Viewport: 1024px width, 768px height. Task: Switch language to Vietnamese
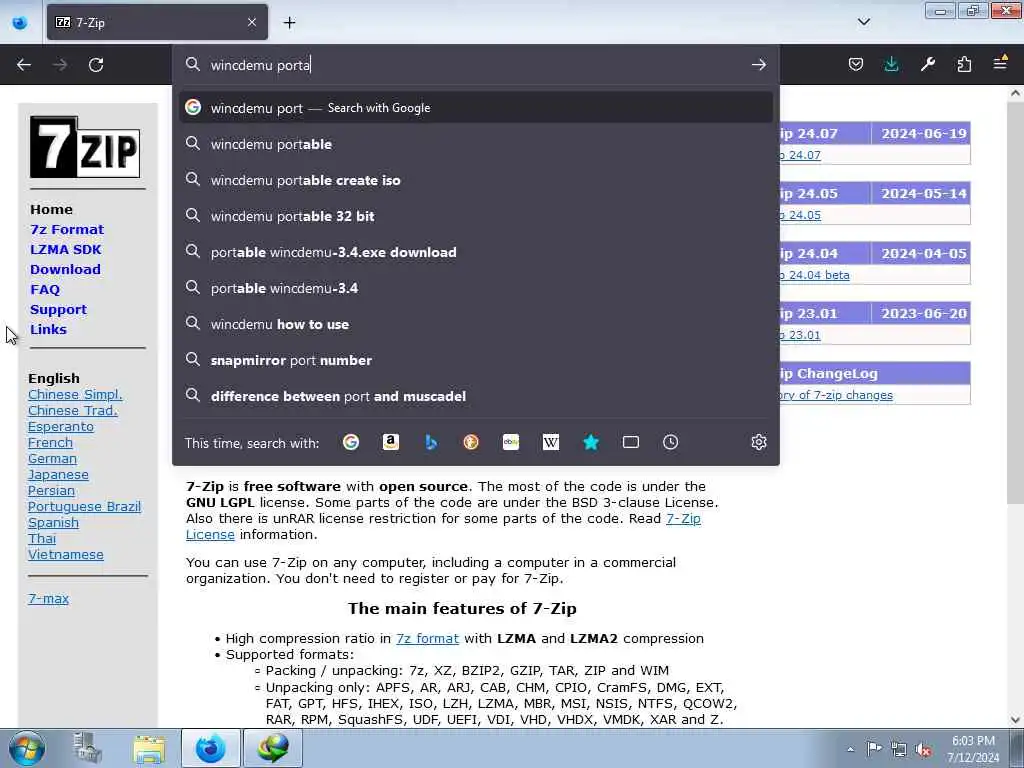pyautogui.click(x=65, y=554)
